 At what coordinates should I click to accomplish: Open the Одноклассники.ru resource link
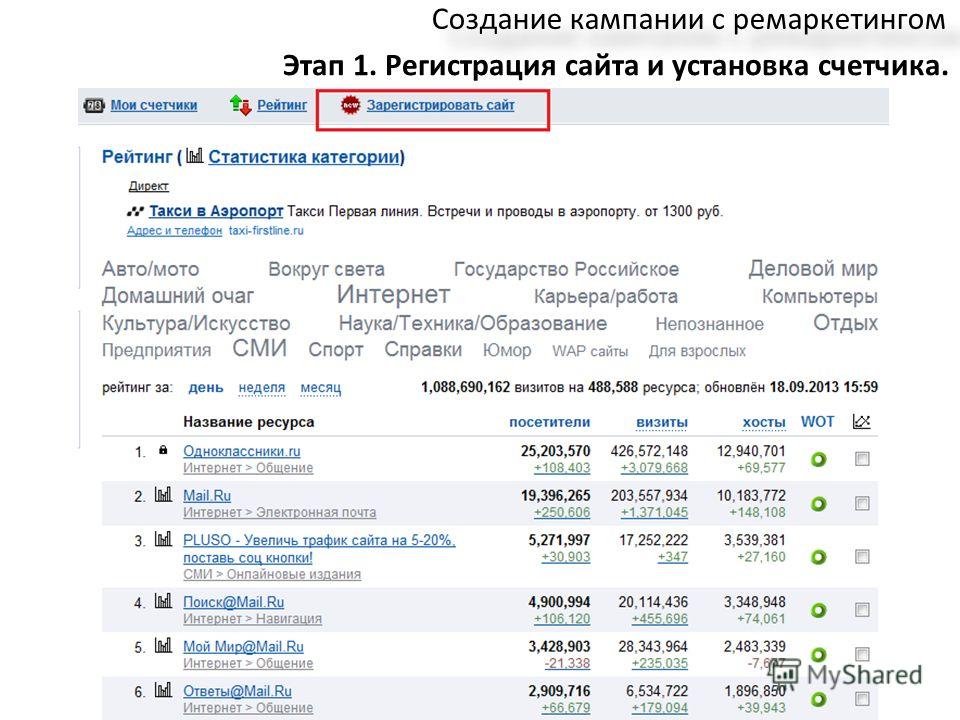tap(242, 451)
